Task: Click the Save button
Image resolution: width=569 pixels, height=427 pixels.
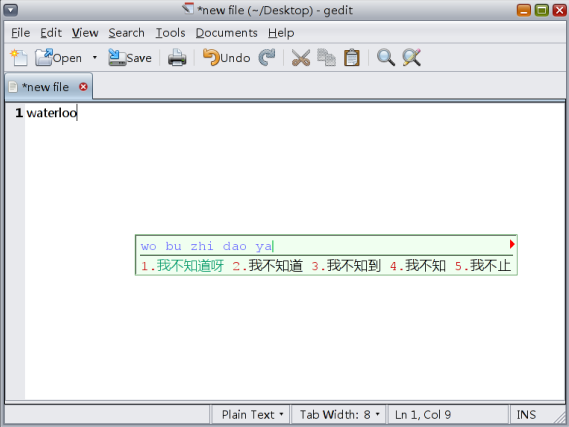Action: point(130,58)
